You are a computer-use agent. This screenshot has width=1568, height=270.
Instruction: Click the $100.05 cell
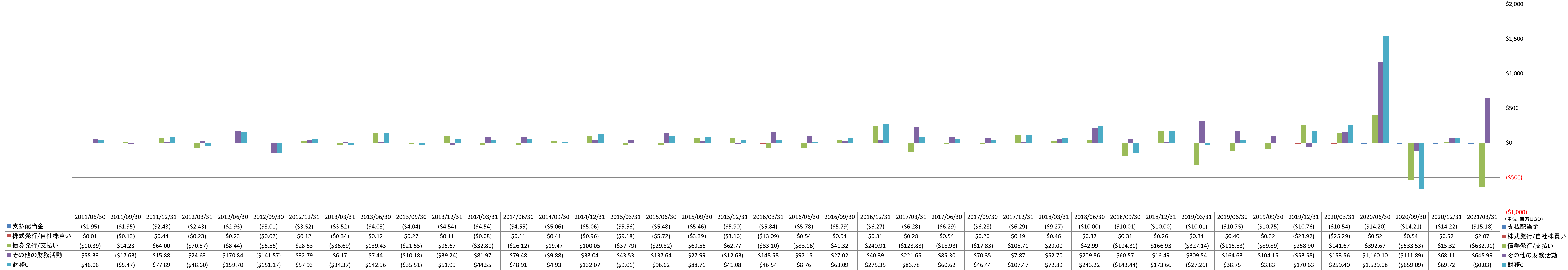(590, 246)
